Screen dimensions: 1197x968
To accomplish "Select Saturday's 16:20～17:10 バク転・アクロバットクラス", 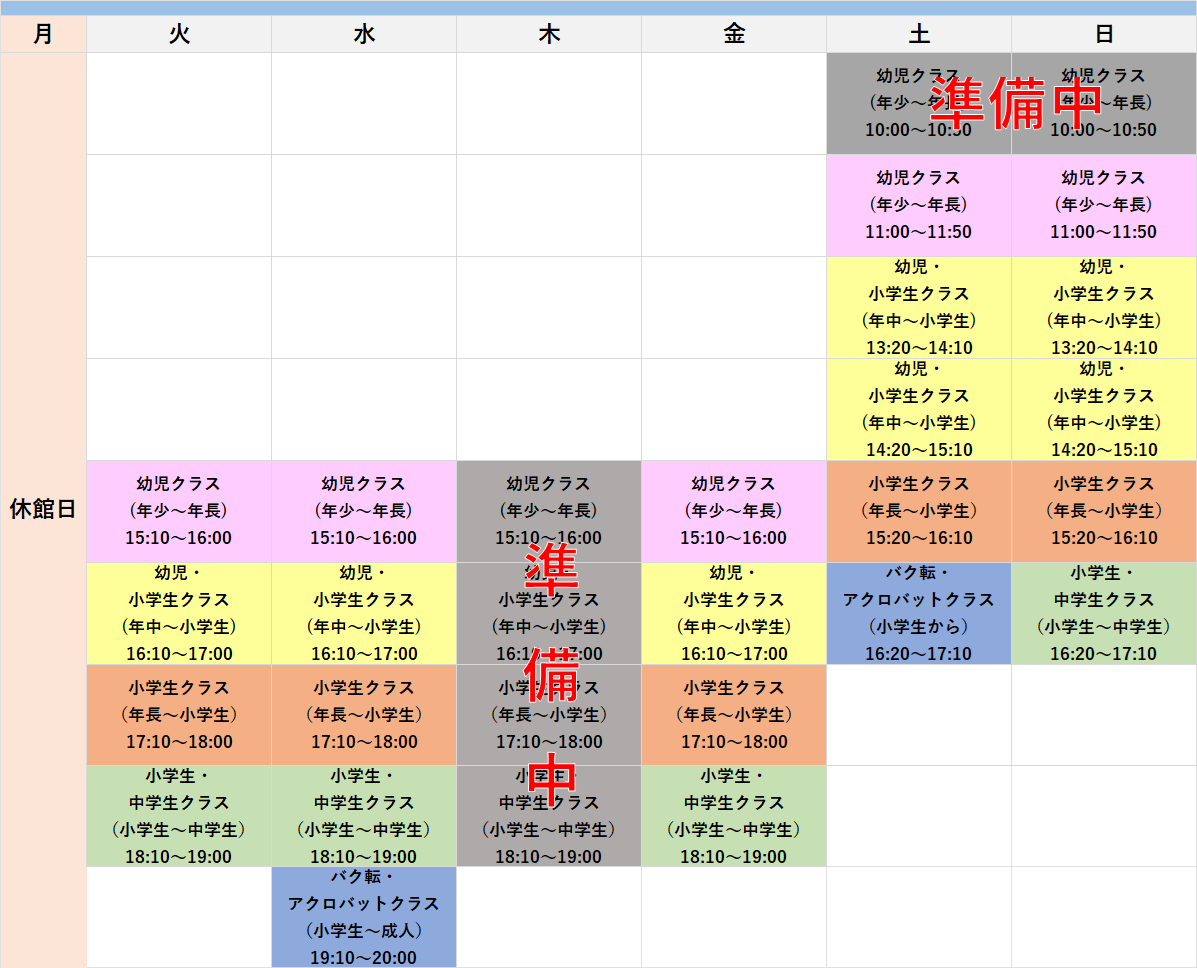I will pos(919,613).
